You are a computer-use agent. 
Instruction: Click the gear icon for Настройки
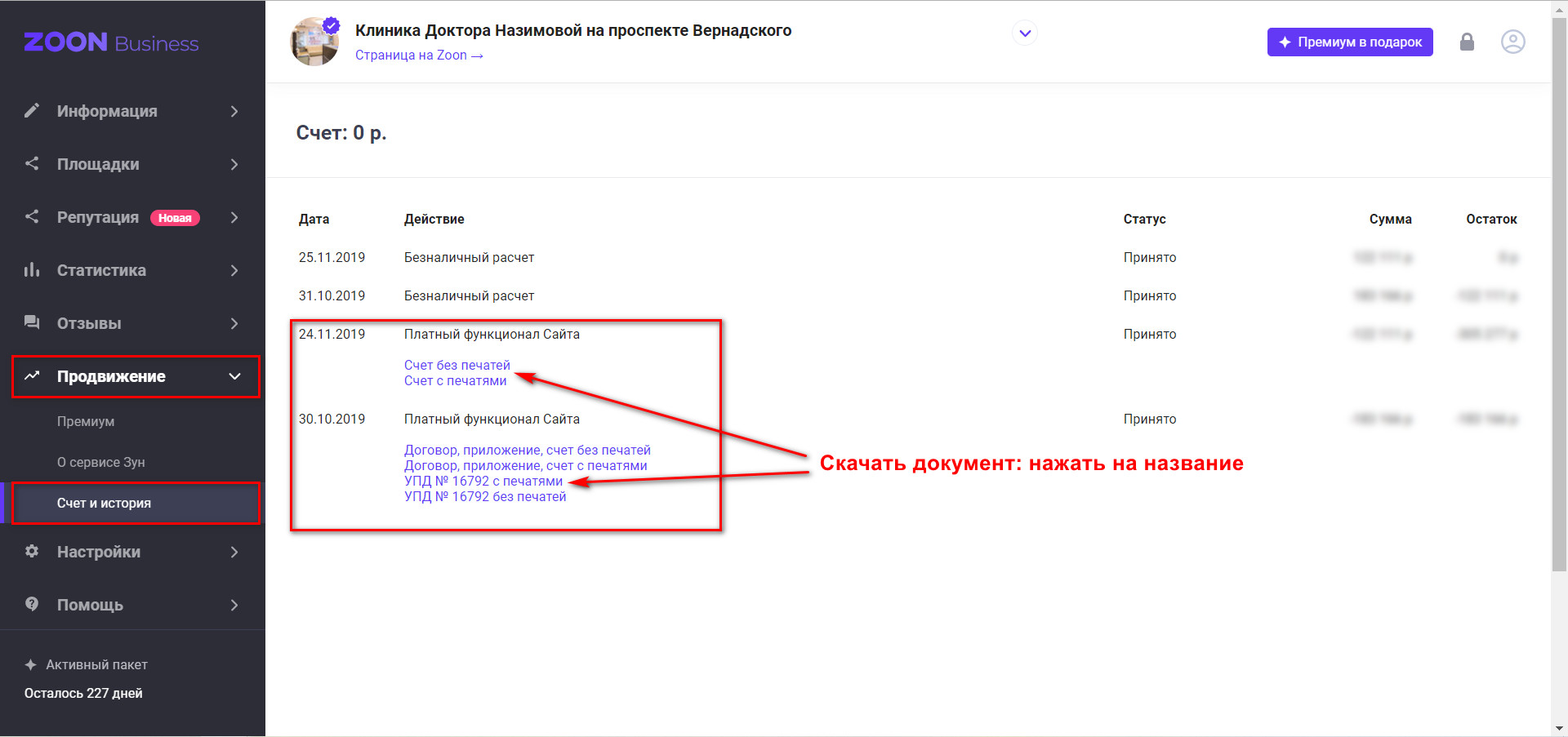32,551
